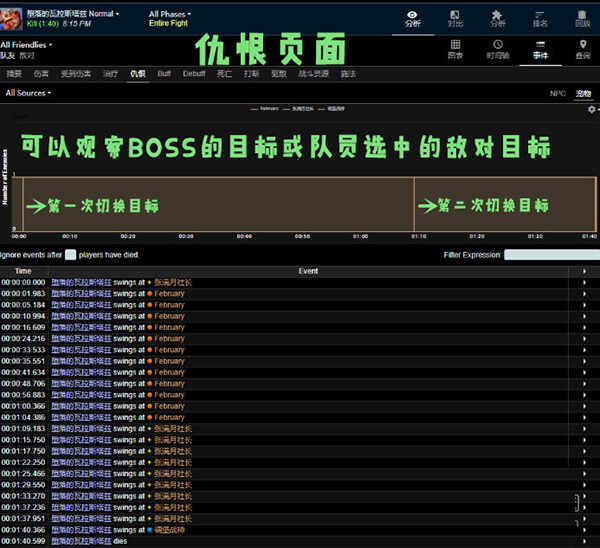
Task: Open the 摘要 summary tab
Action: pos(14,74)
